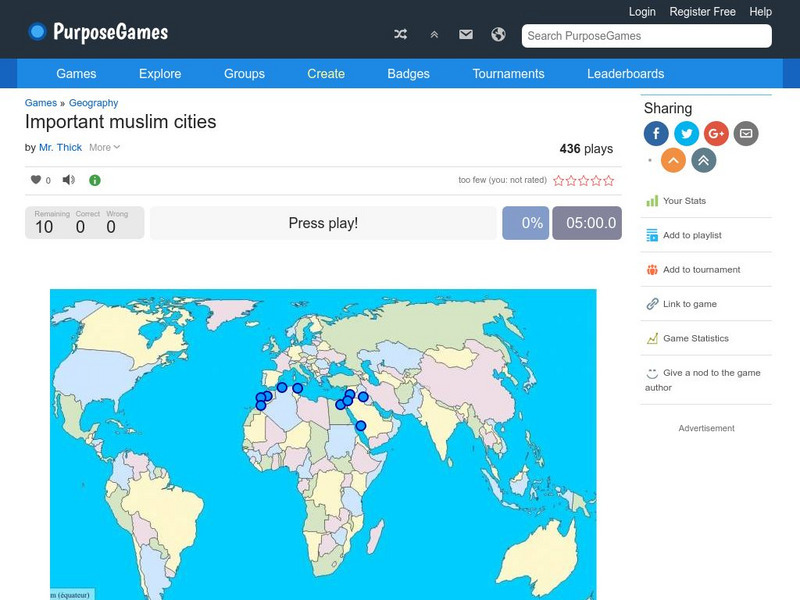Click the Search PurposeGames input field
800x600 pixels.
(x=646, y=36)
